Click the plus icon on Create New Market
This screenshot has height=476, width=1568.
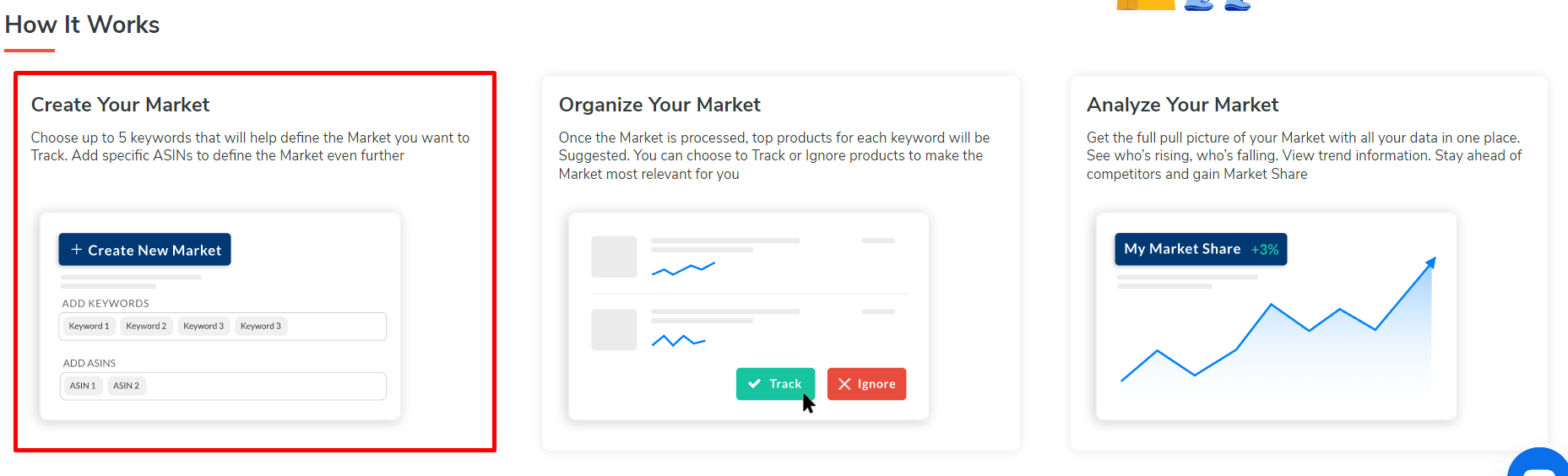point(76,250)
